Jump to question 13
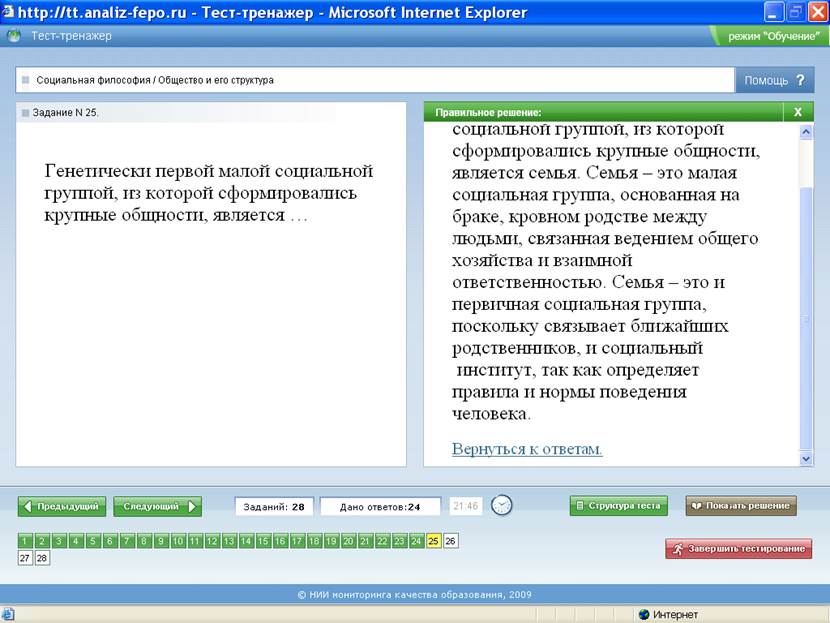The image size is (830, 623). click(229, 541)
